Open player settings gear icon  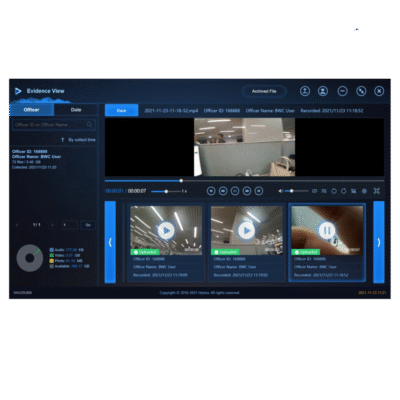click(x=364, y=191)
